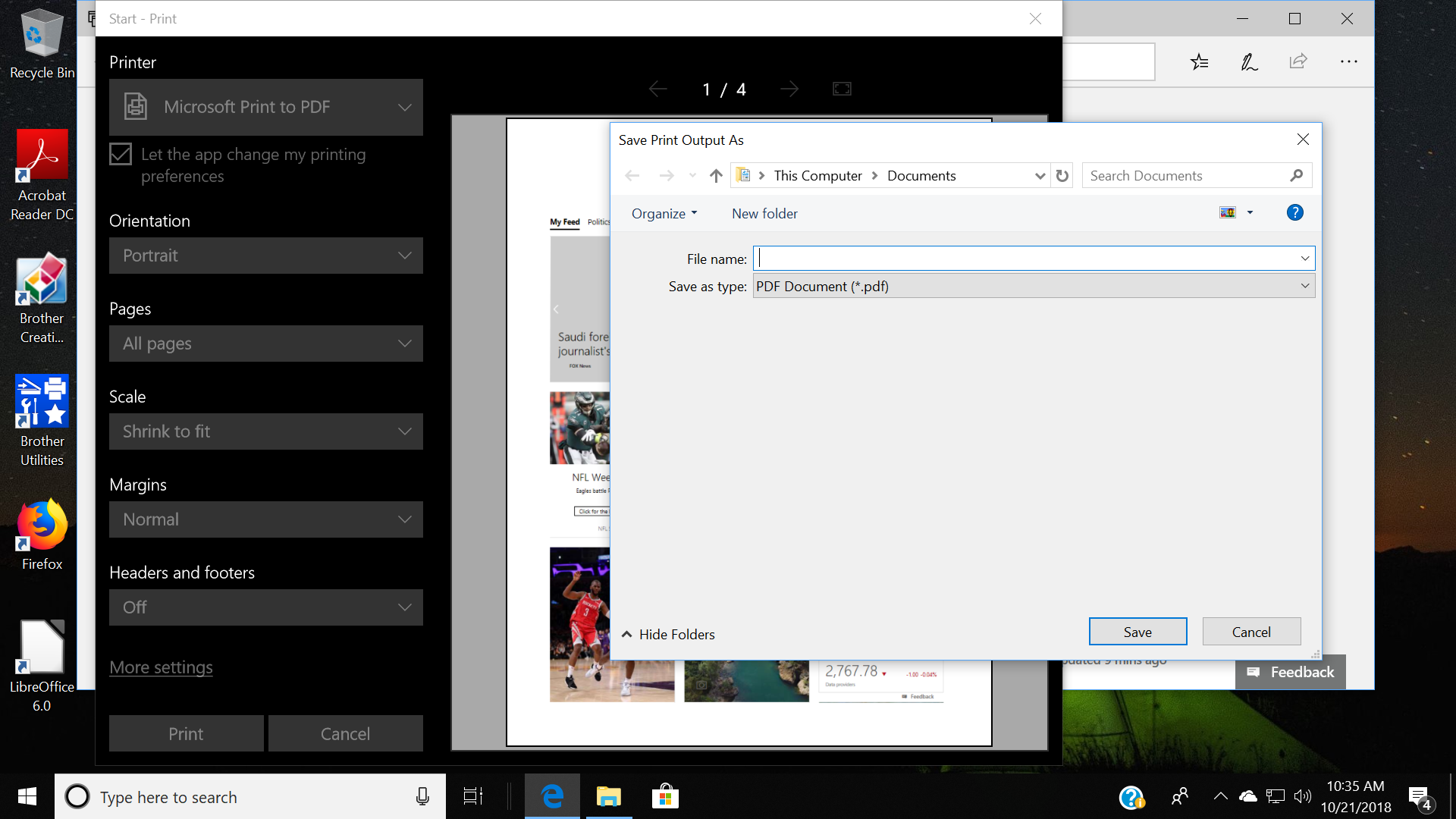
Task: Refresh the Documents folder location
Action: (x=1062, y=176)
